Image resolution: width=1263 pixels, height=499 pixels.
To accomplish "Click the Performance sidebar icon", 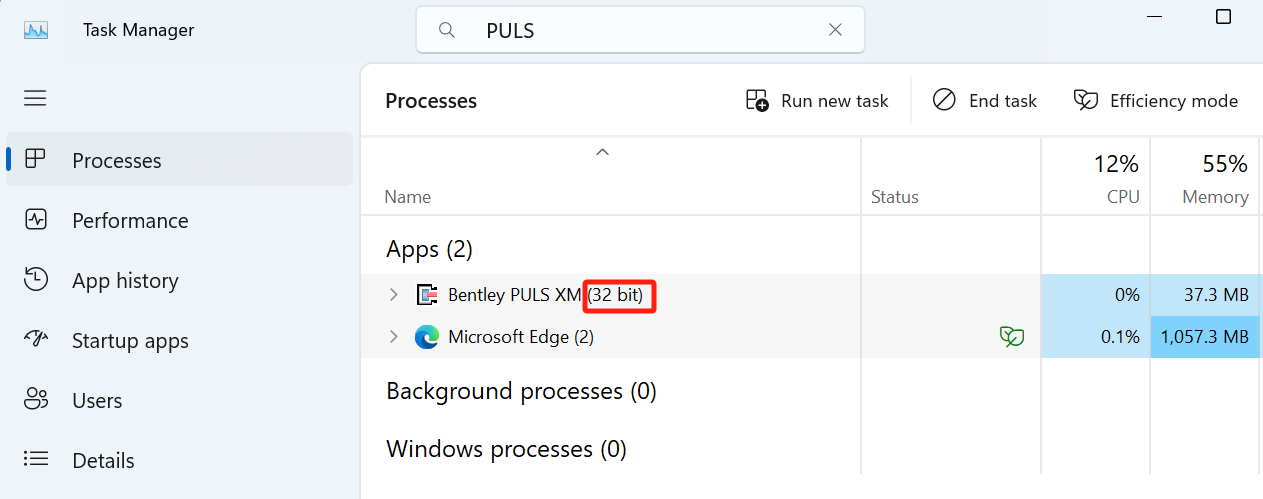I will (x=36, y=220).
